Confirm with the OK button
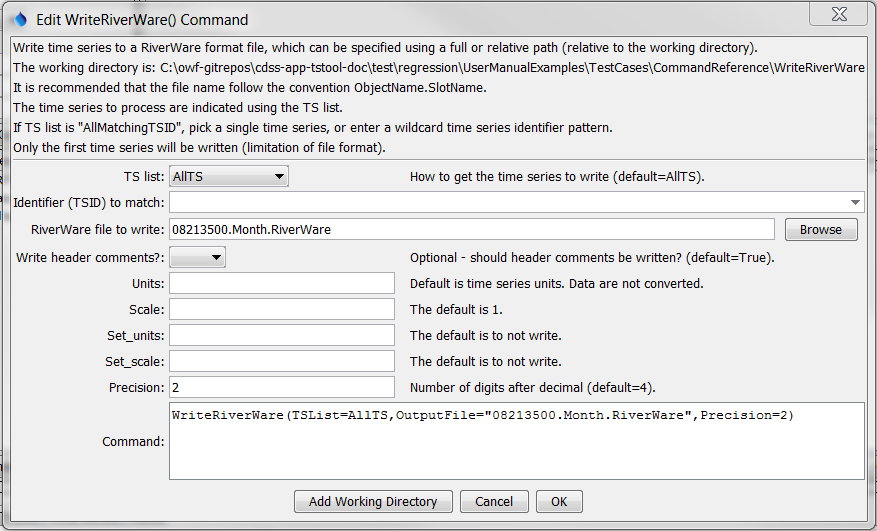 click(x=559, y=501)
